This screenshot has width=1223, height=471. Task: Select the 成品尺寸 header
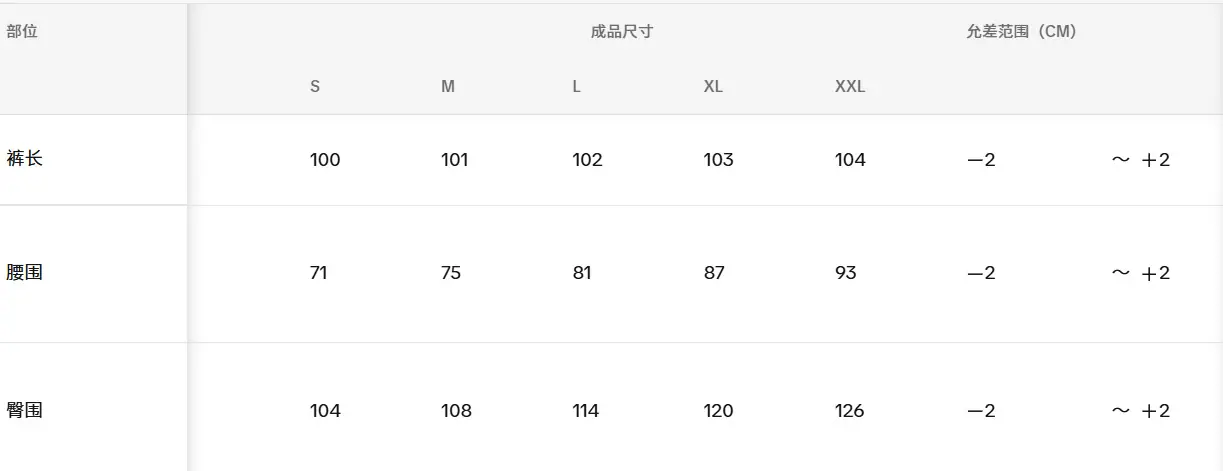[622, 32]
